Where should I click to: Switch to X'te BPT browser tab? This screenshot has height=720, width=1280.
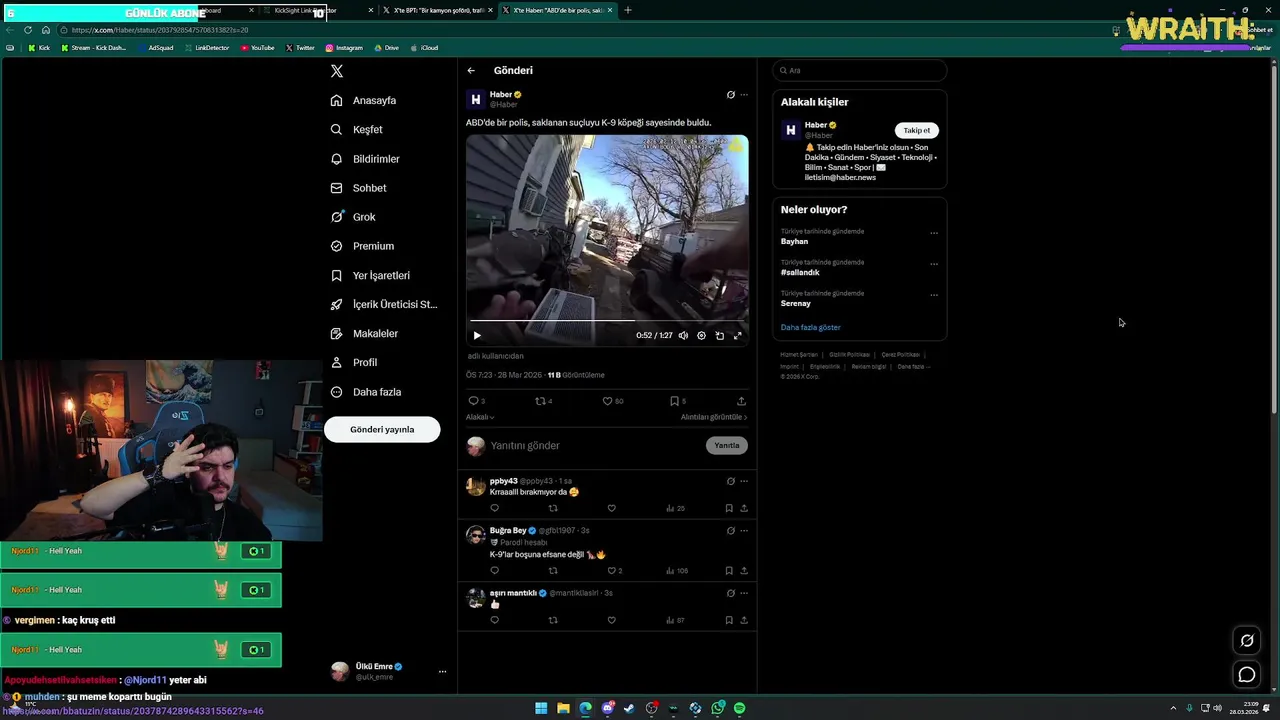pyautogui.click(x=438, y=10)
